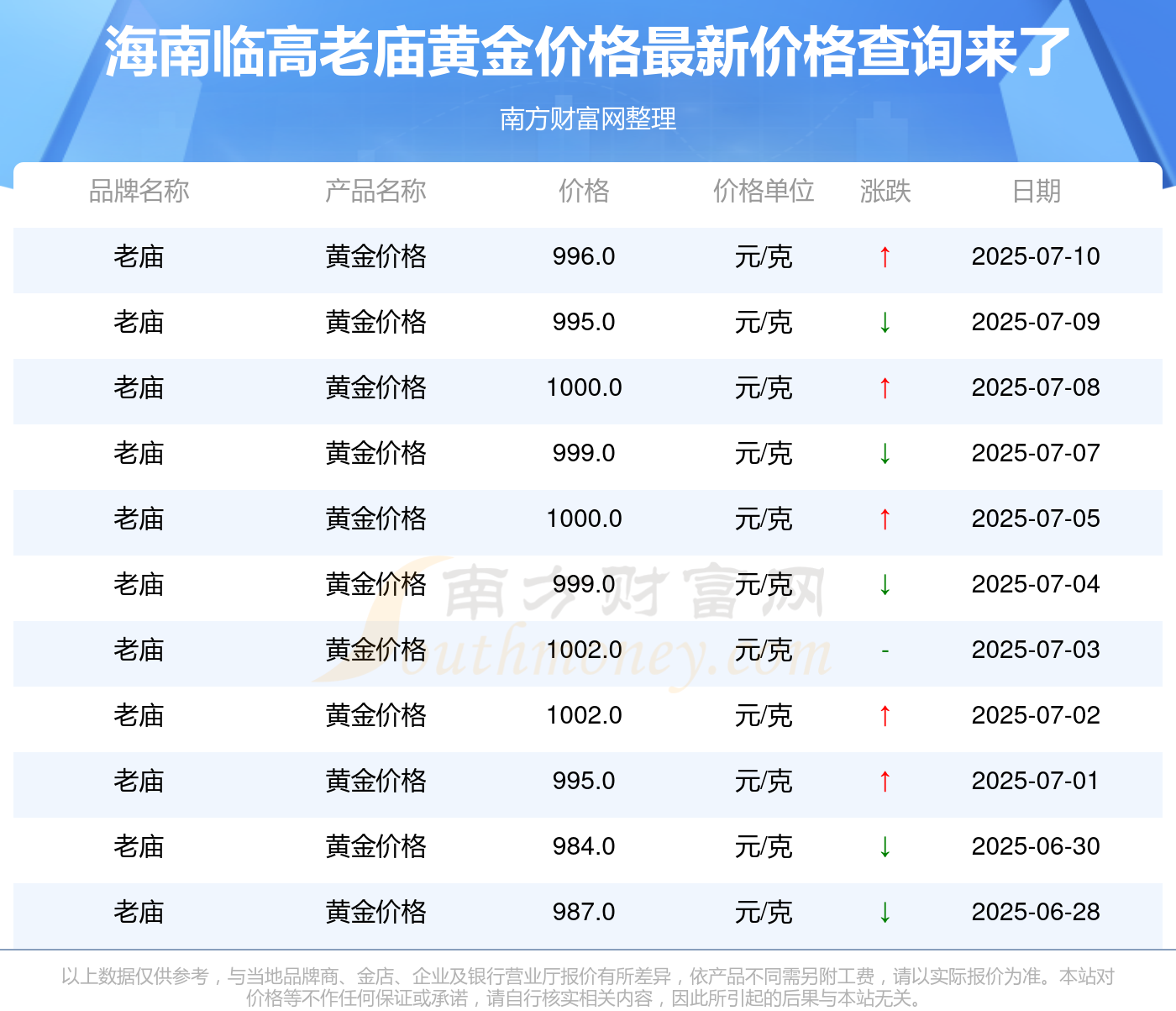Viewport: 1176px width, 1011px height.
Task: Select the 996.0 price cell
Action: click(584, 256)
